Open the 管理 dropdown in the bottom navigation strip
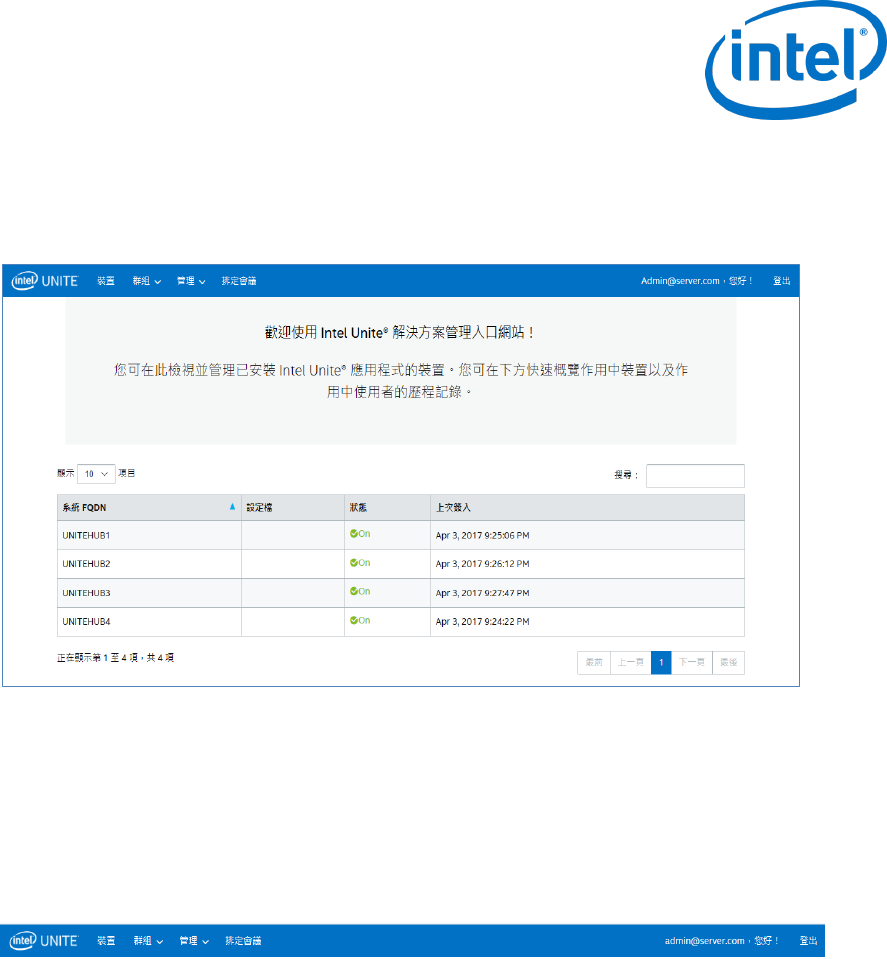 pyautogui.click(x=194, y=941)
